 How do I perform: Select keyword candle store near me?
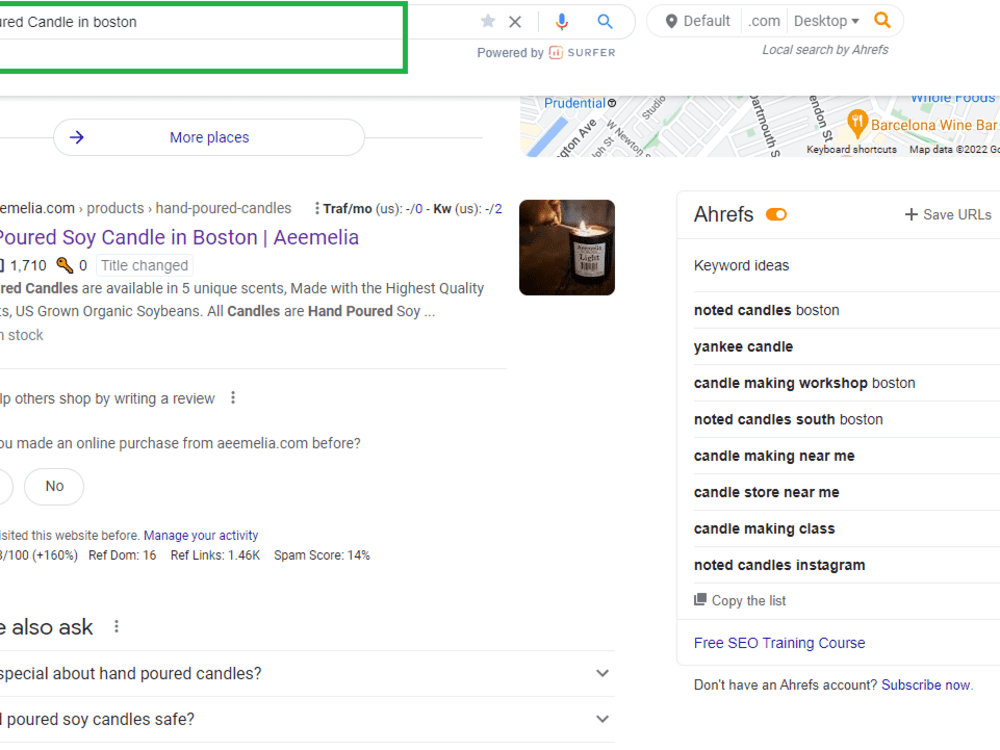coord(767,492)
